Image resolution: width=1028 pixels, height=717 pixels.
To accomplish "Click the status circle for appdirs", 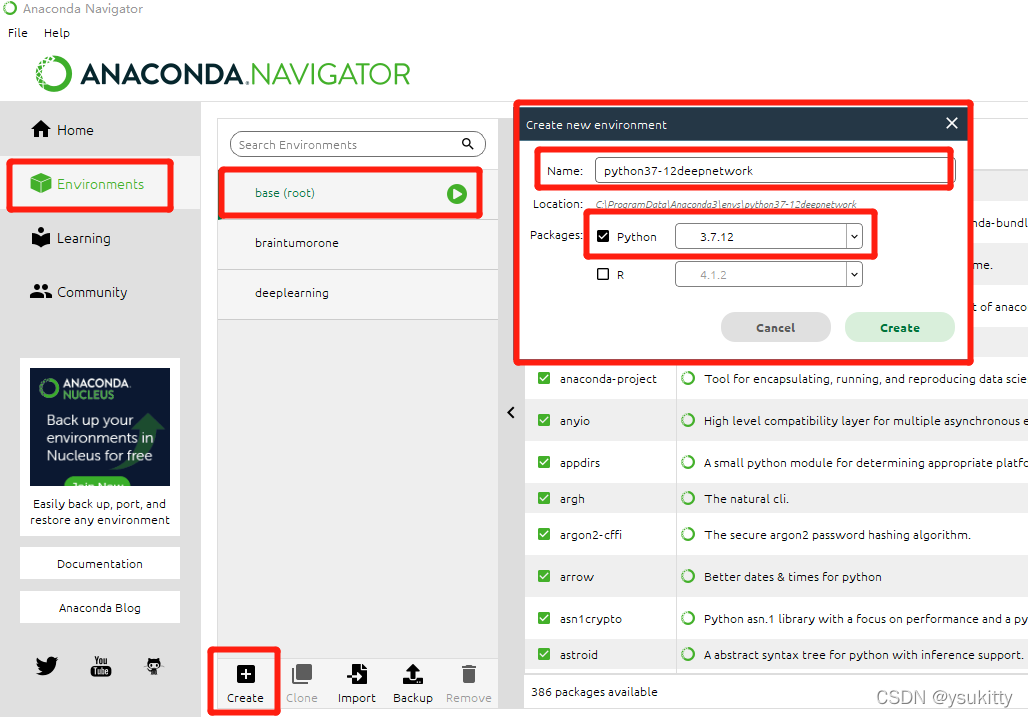I will click(x=688, y=462).
